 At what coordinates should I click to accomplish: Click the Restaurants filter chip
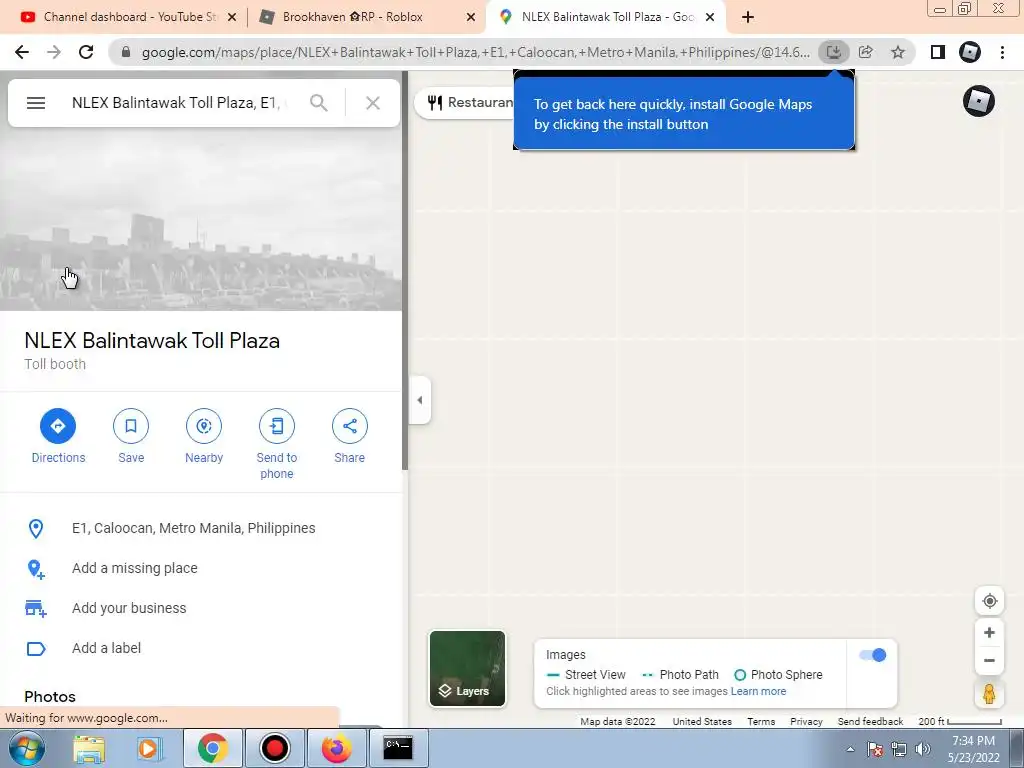pyautogui.click(x=466, y=103)
